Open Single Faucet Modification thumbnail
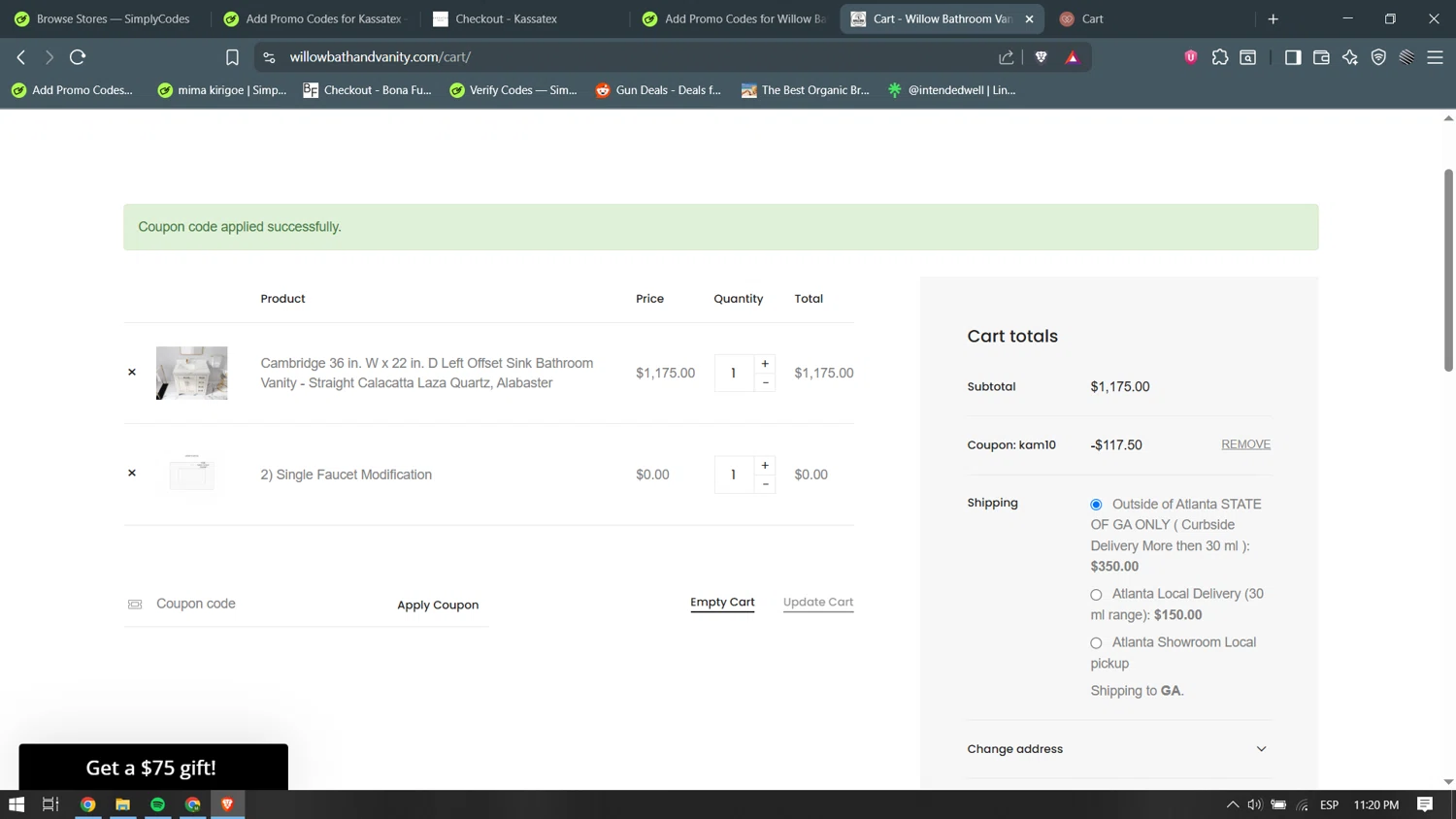 (x=192, y=474)
